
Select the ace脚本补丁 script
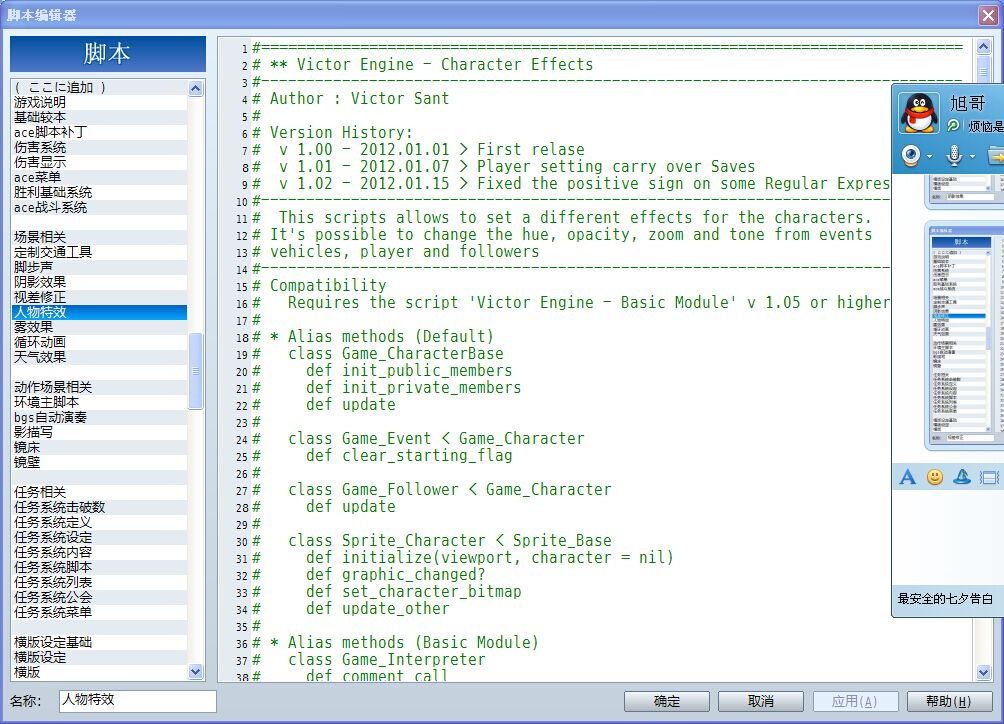pos(100,133)
